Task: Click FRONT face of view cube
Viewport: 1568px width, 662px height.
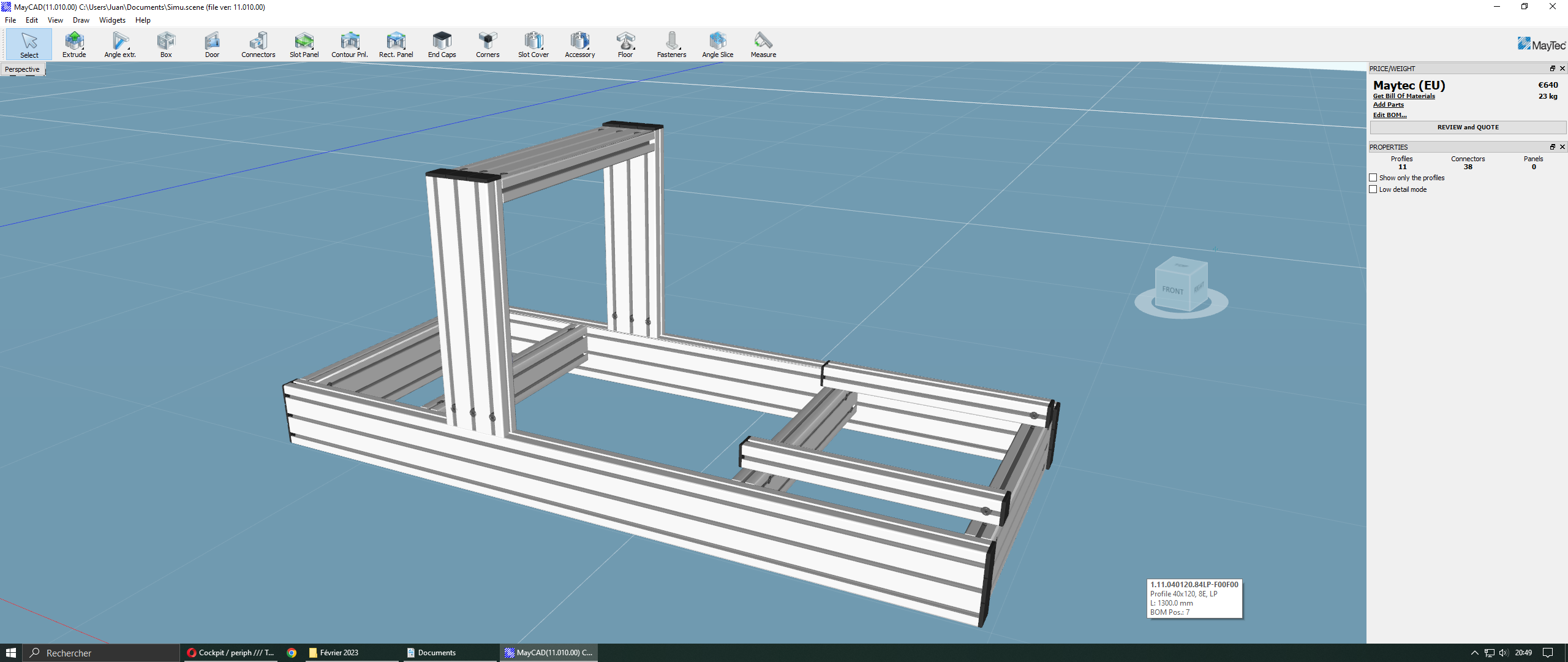Action: coord(1172,290)
